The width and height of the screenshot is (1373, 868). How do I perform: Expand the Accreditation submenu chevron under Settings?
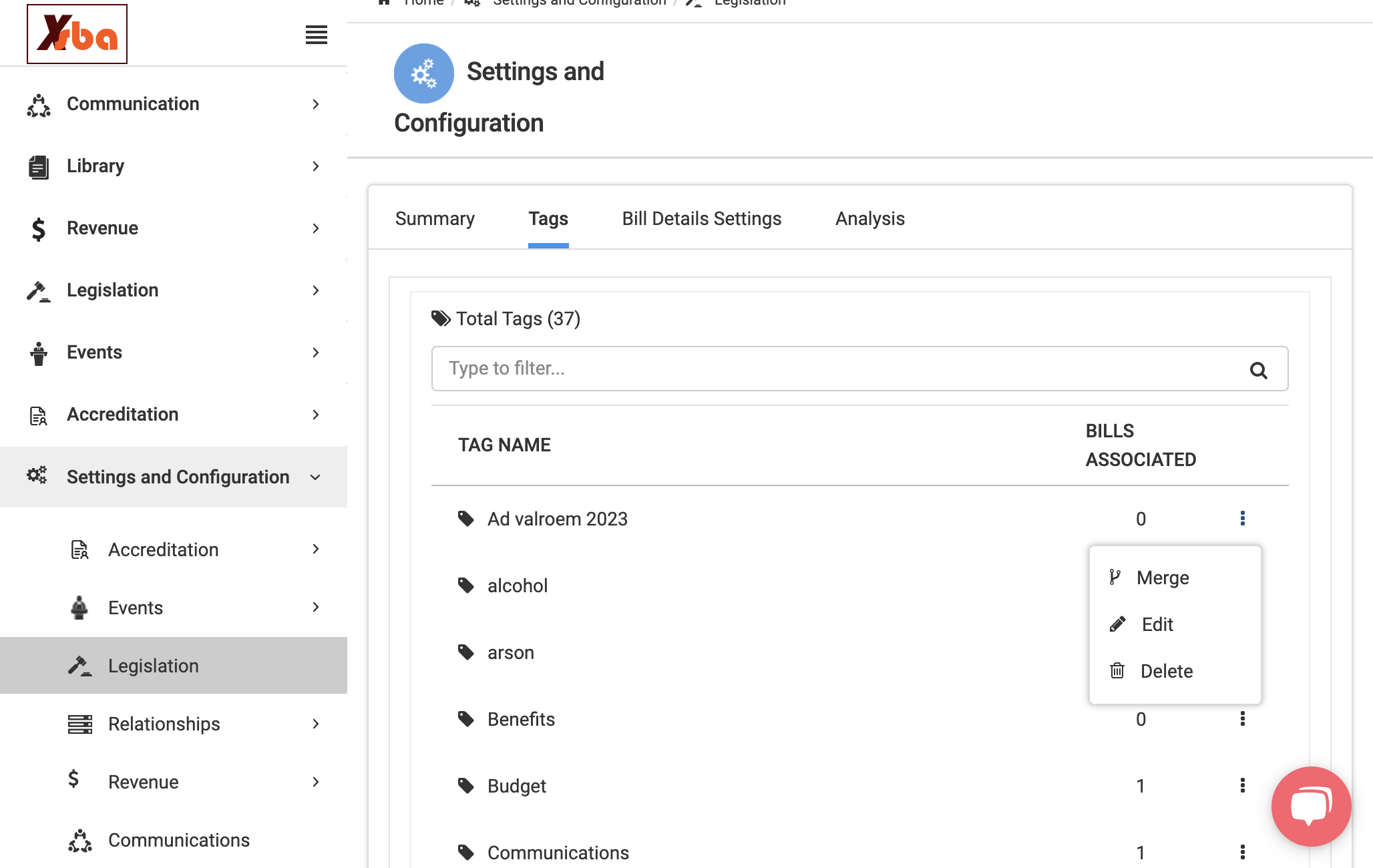pos(316,549)
